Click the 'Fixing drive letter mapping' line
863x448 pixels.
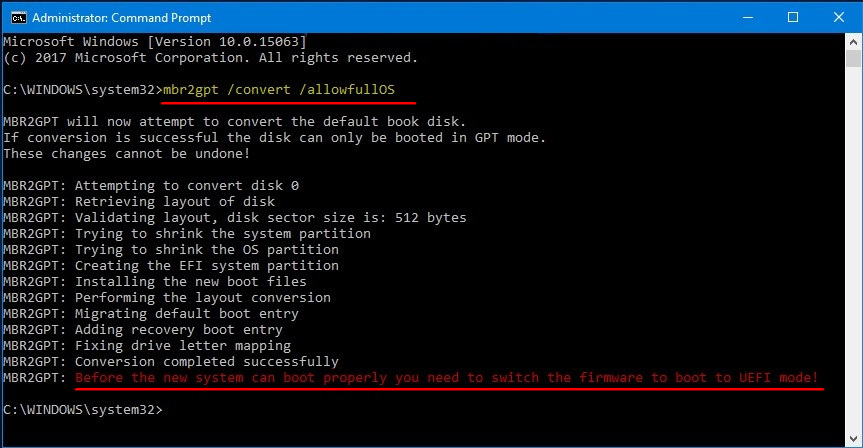[x=147, y=346]
